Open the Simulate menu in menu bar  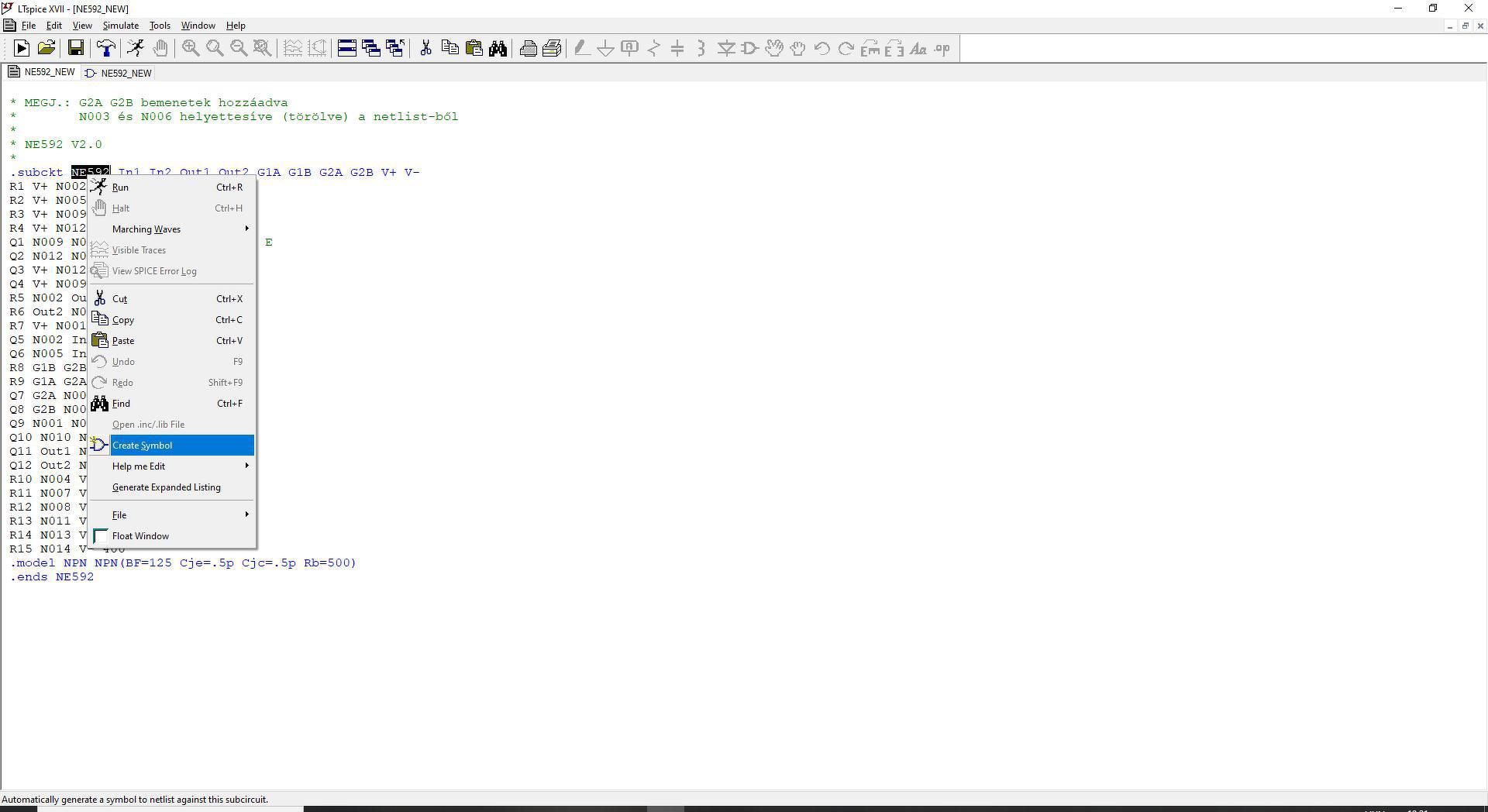coord(121,26)
